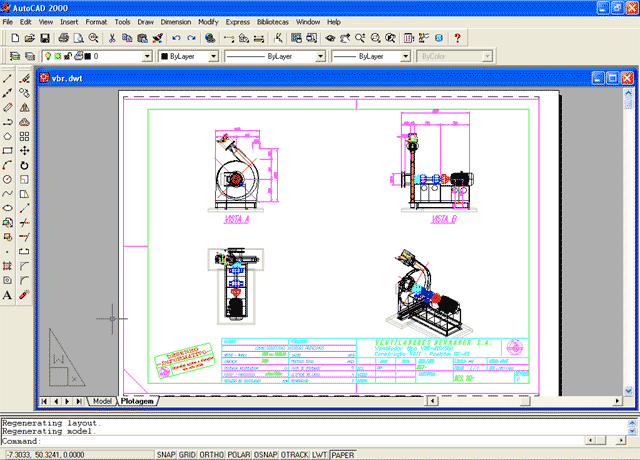
Task: Open Help with the question mark icon
Action: coord(457,38)
